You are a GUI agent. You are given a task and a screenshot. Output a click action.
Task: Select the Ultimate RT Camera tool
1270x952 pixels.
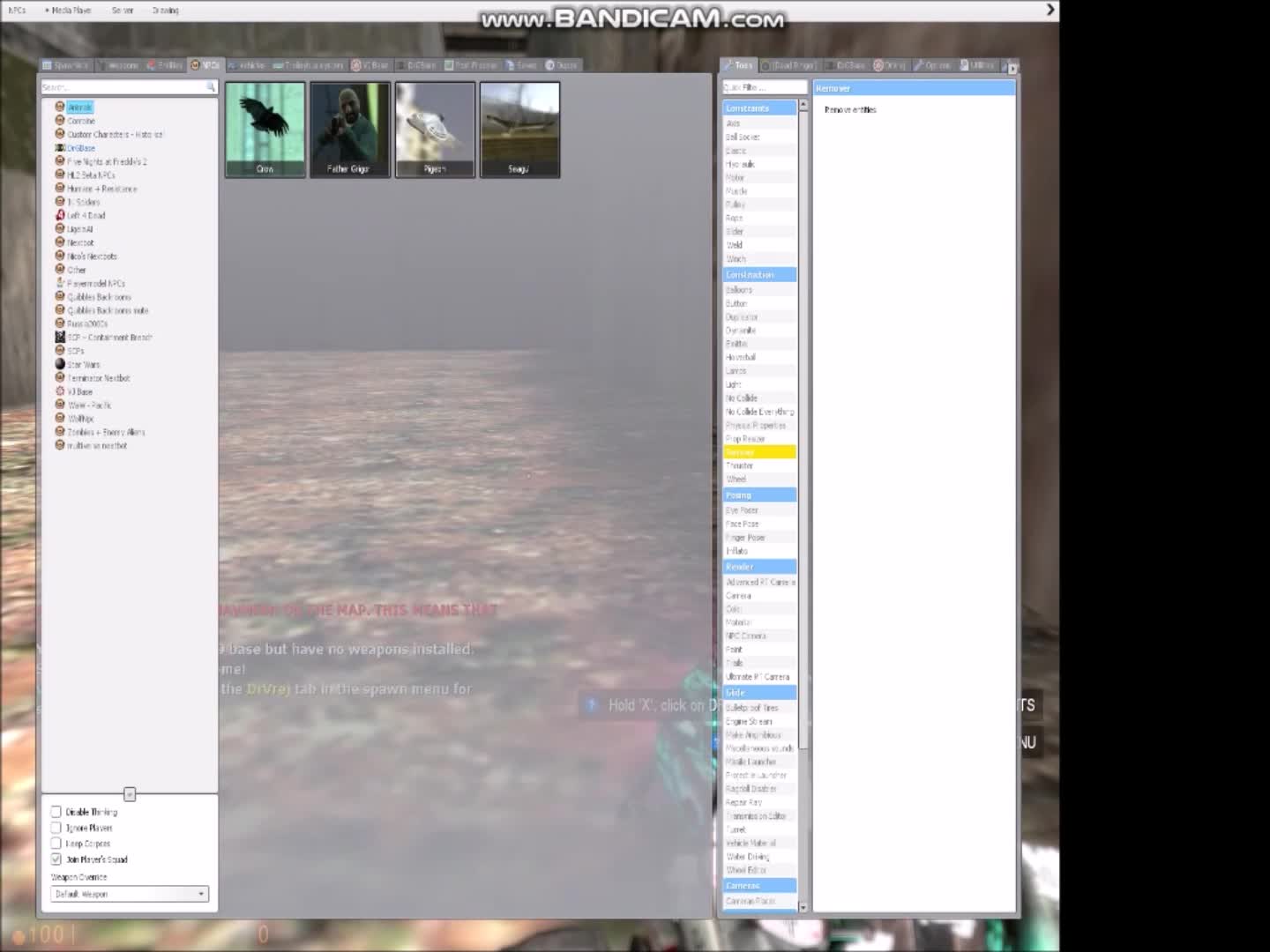point(759,677)
